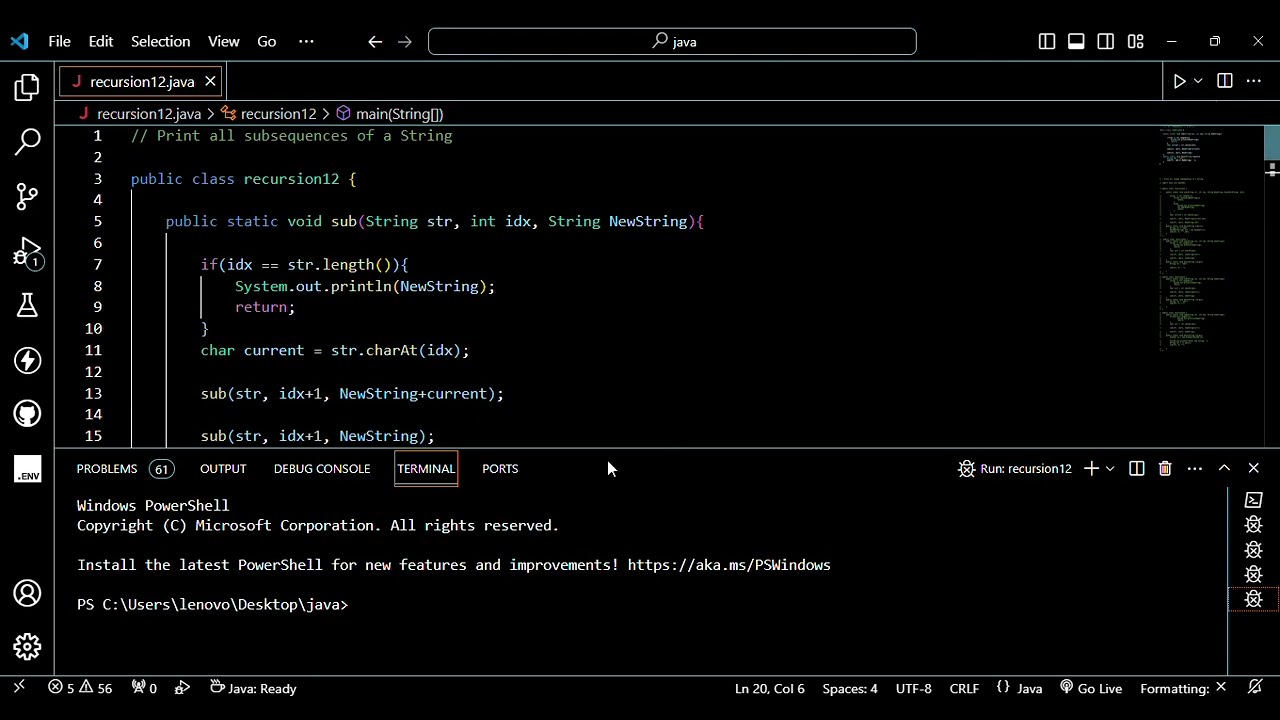
Task: Open terminal panel More Actions ellipsis
Action: coord(1195,468)
